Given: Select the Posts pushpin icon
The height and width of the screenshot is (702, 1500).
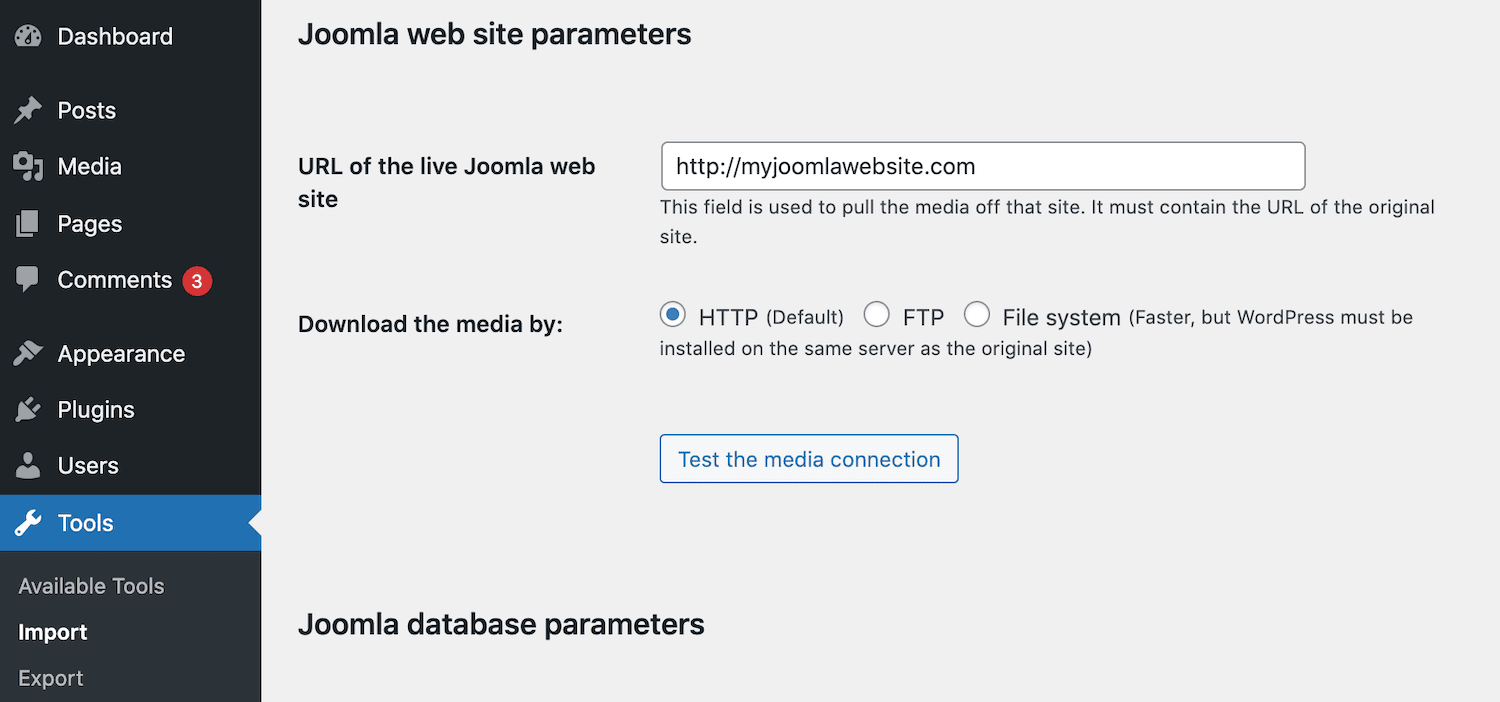Looking at the screenshot, I should (x=27, y=110).
